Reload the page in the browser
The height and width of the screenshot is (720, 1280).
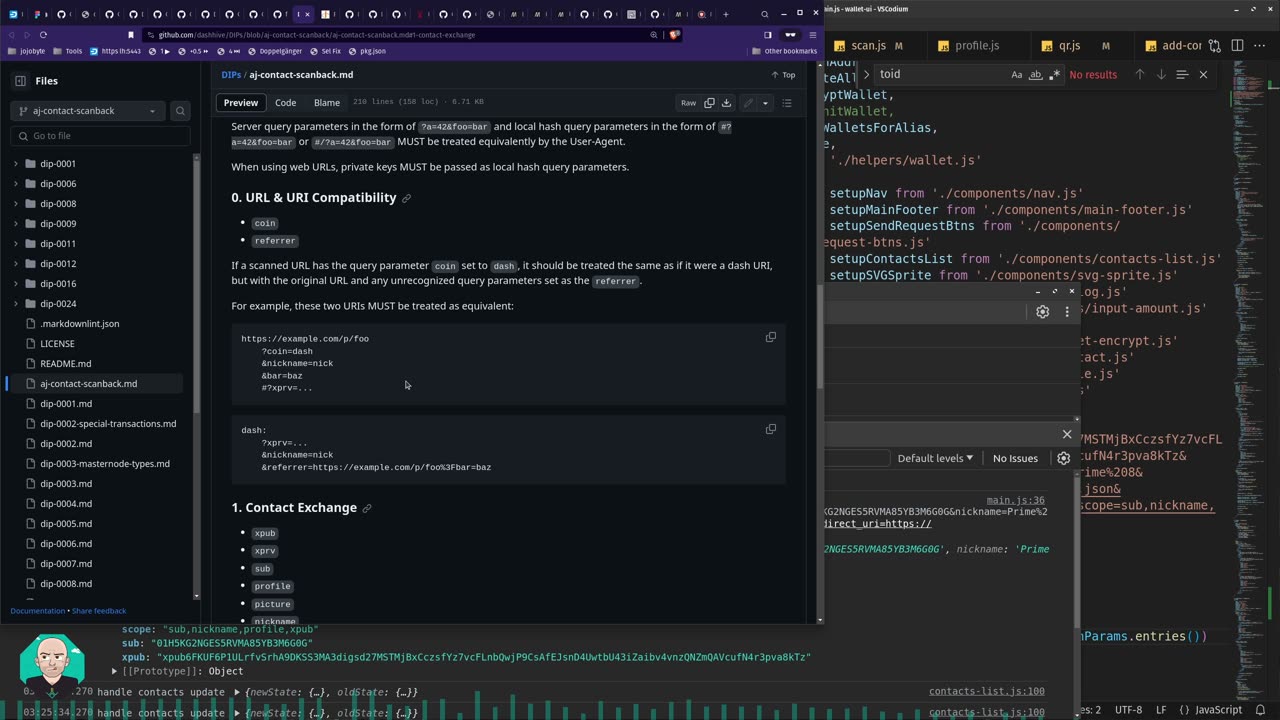pyautogui.click(x=43, y=35)
